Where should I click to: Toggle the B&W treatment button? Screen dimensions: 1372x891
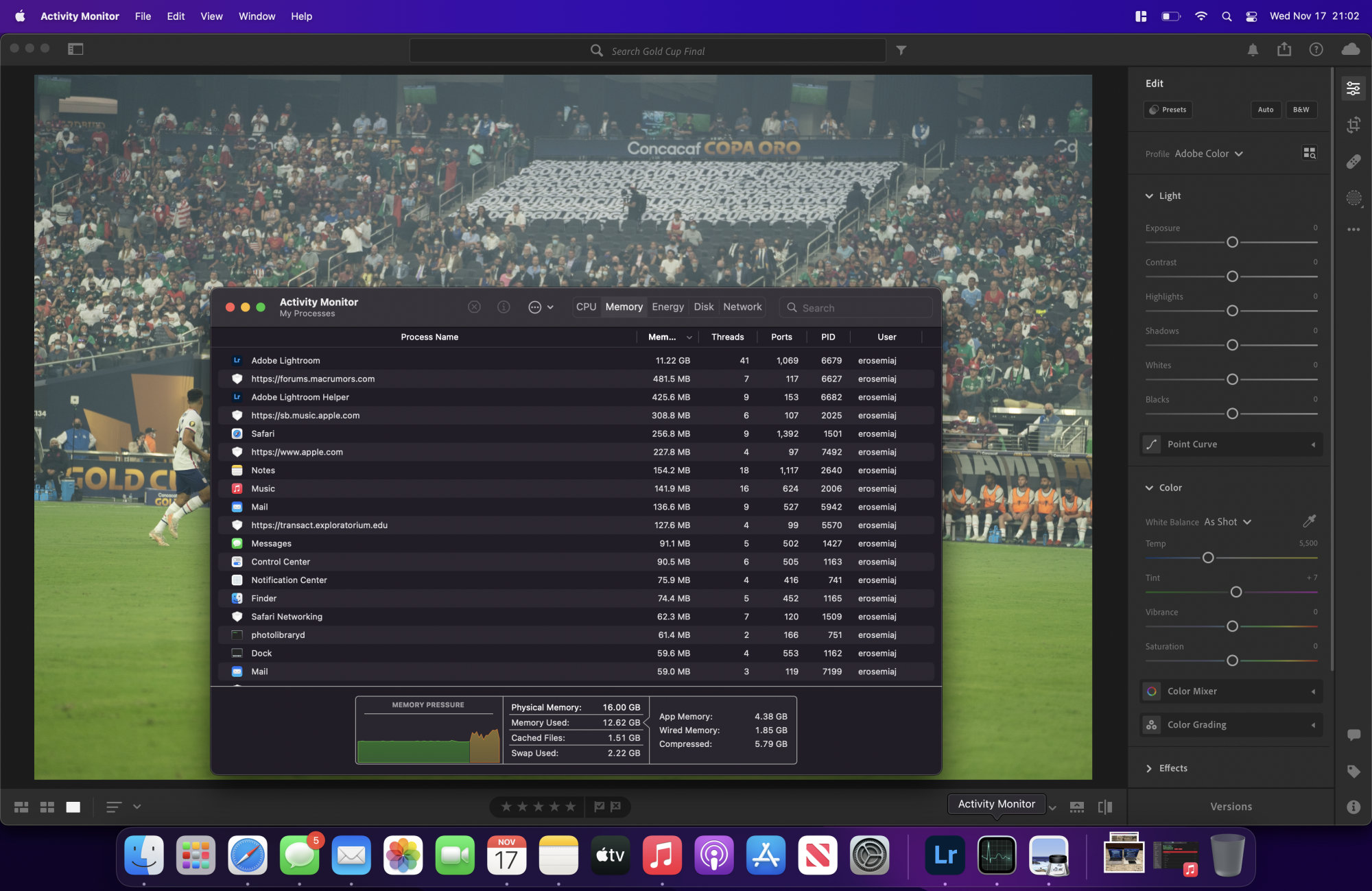coord(1301,110)
